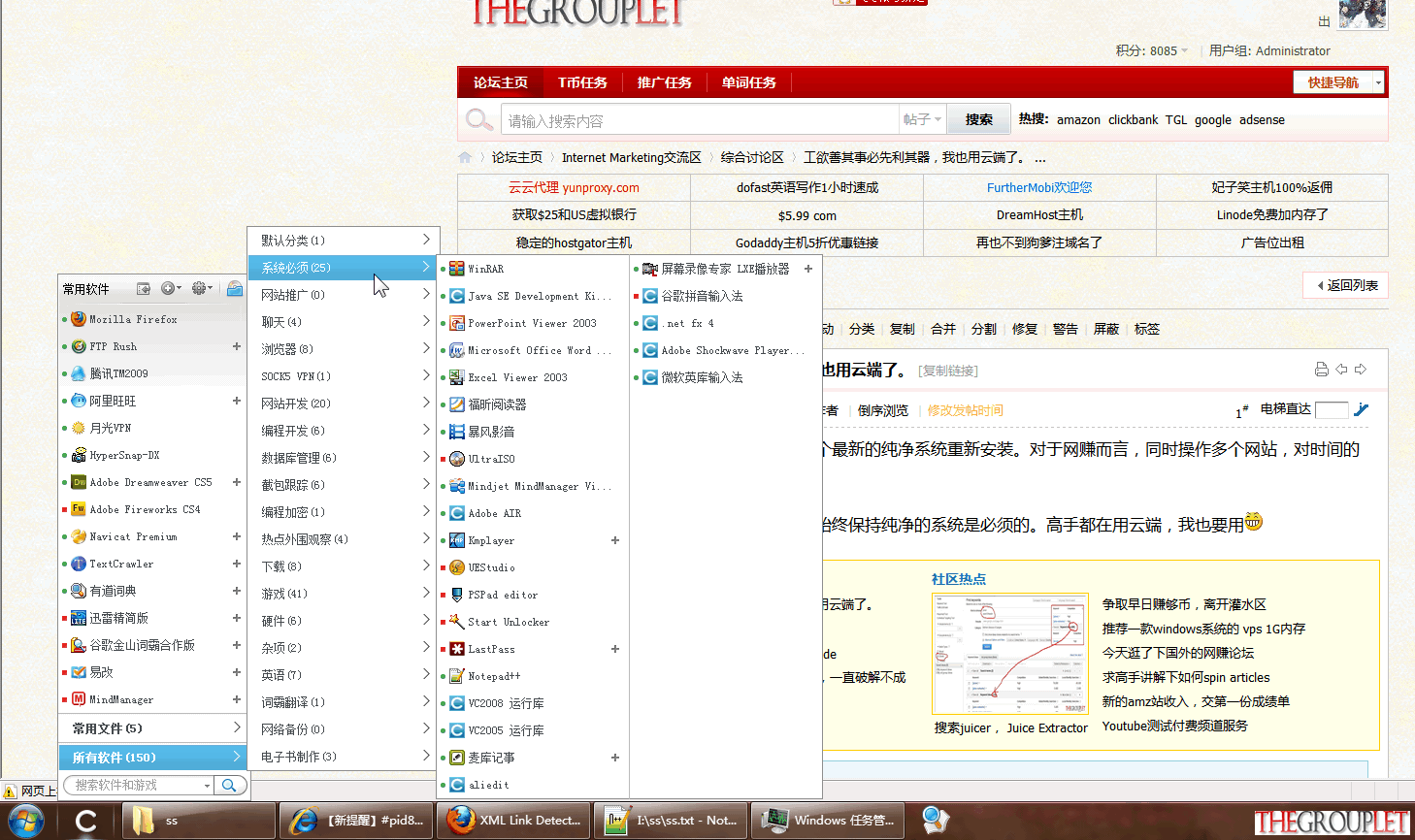This screenshot has width=1415, height=840.
Task: Click the 返回列表 button
Action: tap(1346, 285)
